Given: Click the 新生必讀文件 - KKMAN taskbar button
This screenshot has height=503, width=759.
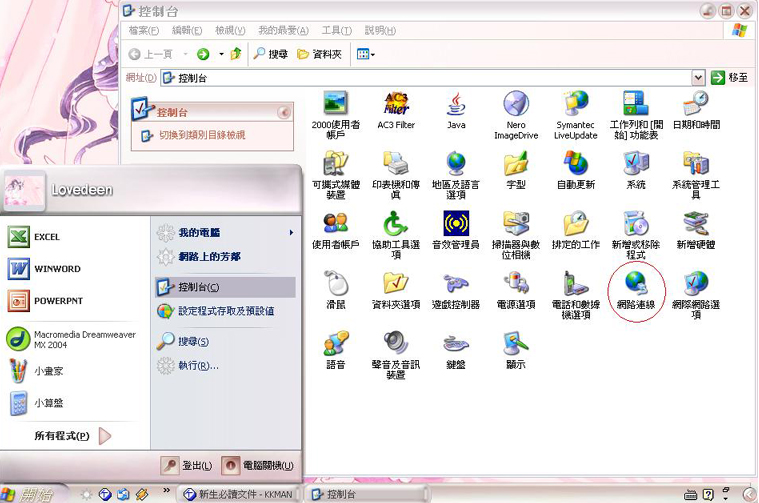Looking at the screenshot, I should (x=239, y=494).
